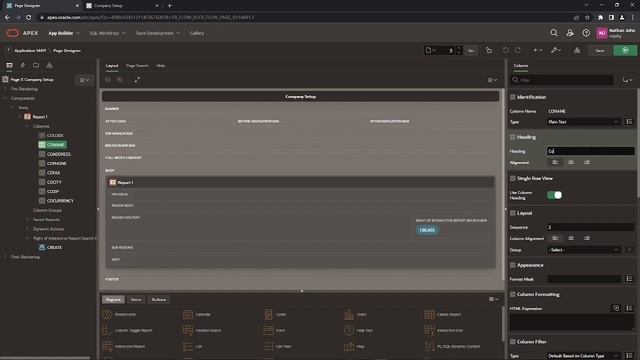Switch to the Page Search tab
This screenshot has width=640, height=360.
pyautogui.click(x=137, y=66)
